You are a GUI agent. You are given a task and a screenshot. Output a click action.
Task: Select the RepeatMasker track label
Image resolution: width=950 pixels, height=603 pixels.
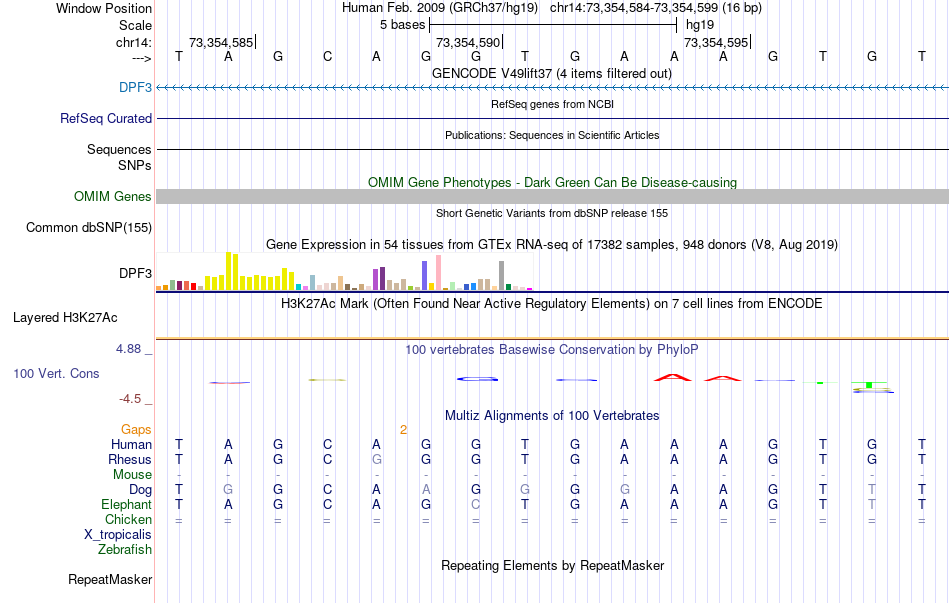coord(110,580)
